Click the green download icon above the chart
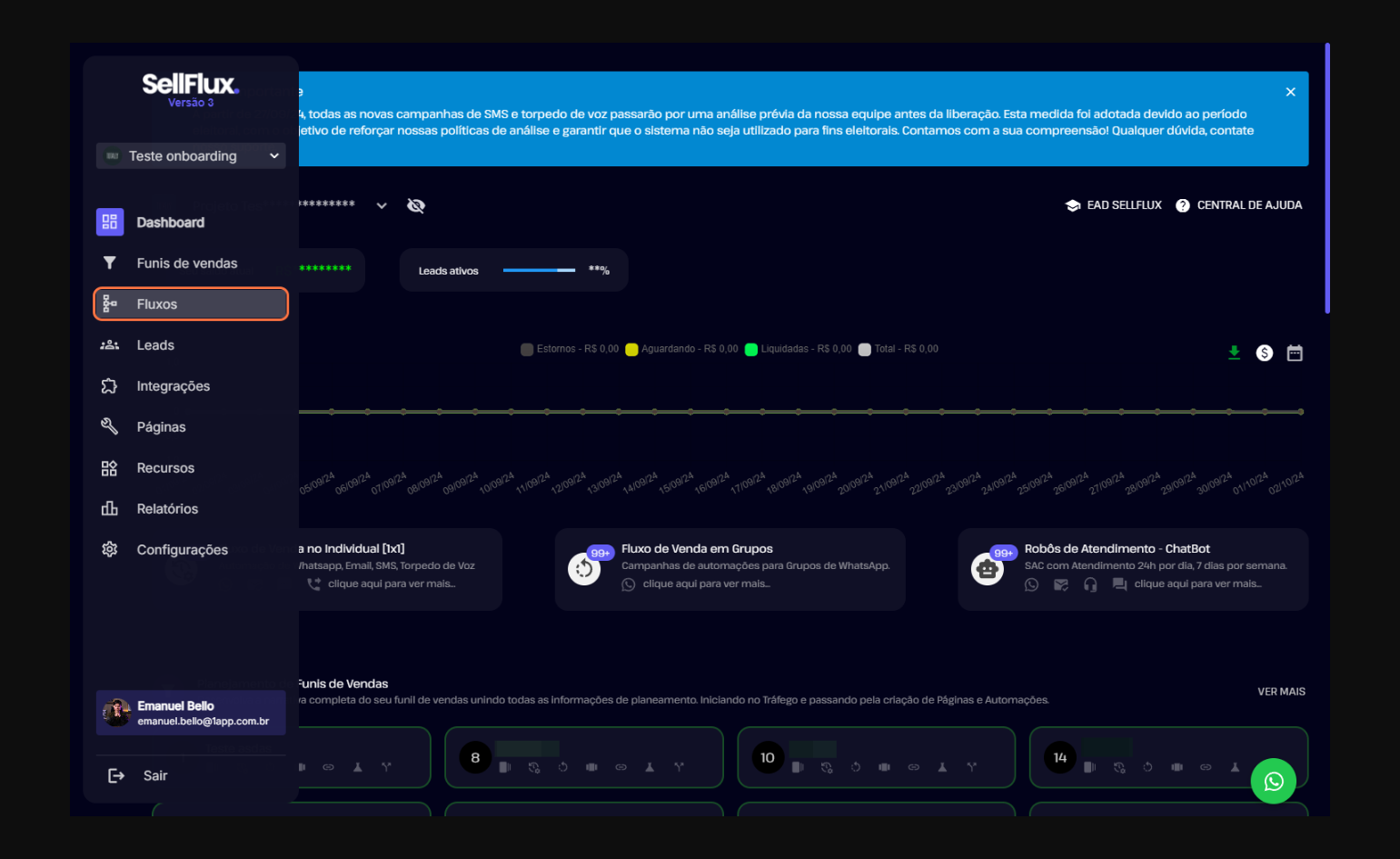 pos(1234,353)
